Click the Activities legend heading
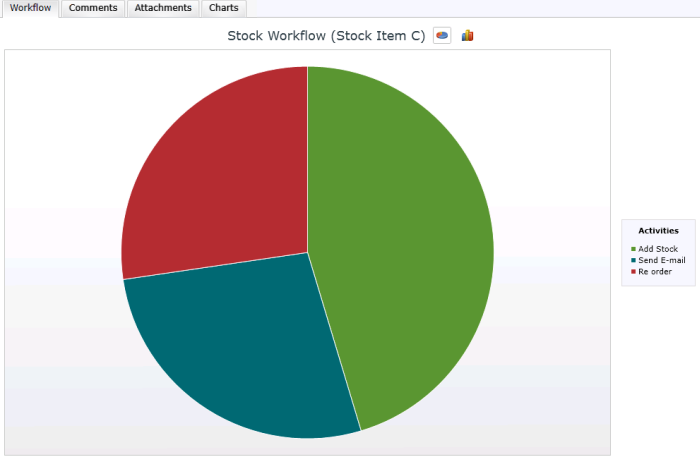The width and height of the screenshot is (700, 459). pos(658,230)
